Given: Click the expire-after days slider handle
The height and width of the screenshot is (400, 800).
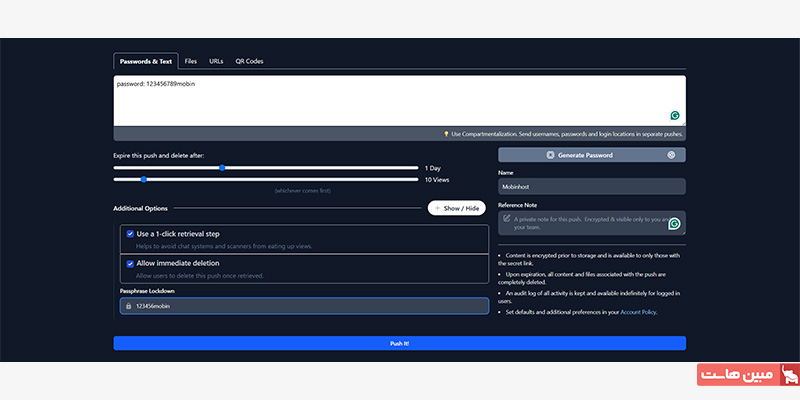Looking at the screenshot, I should [x=222, y=168].
